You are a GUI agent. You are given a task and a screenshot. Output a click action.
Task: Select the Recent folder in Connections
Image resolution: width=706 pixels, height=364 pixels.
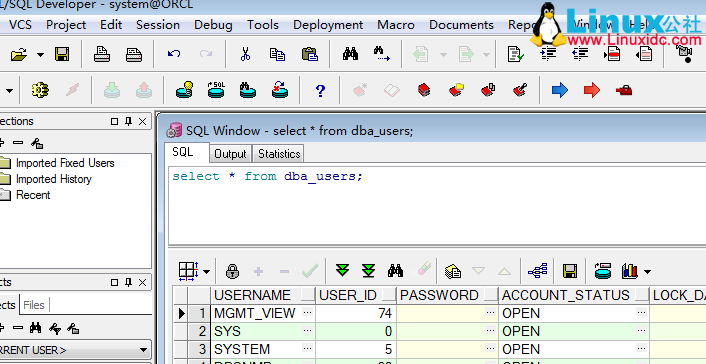click(33, 195)
